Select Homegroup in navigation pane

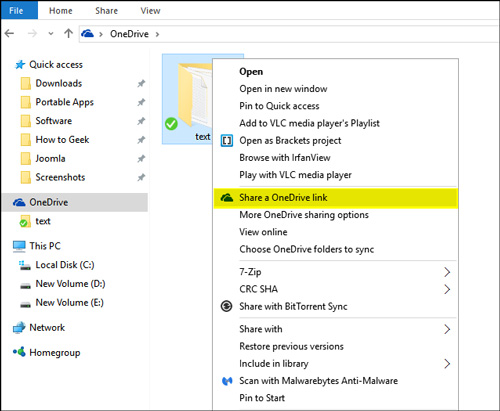tap(55, 353)
